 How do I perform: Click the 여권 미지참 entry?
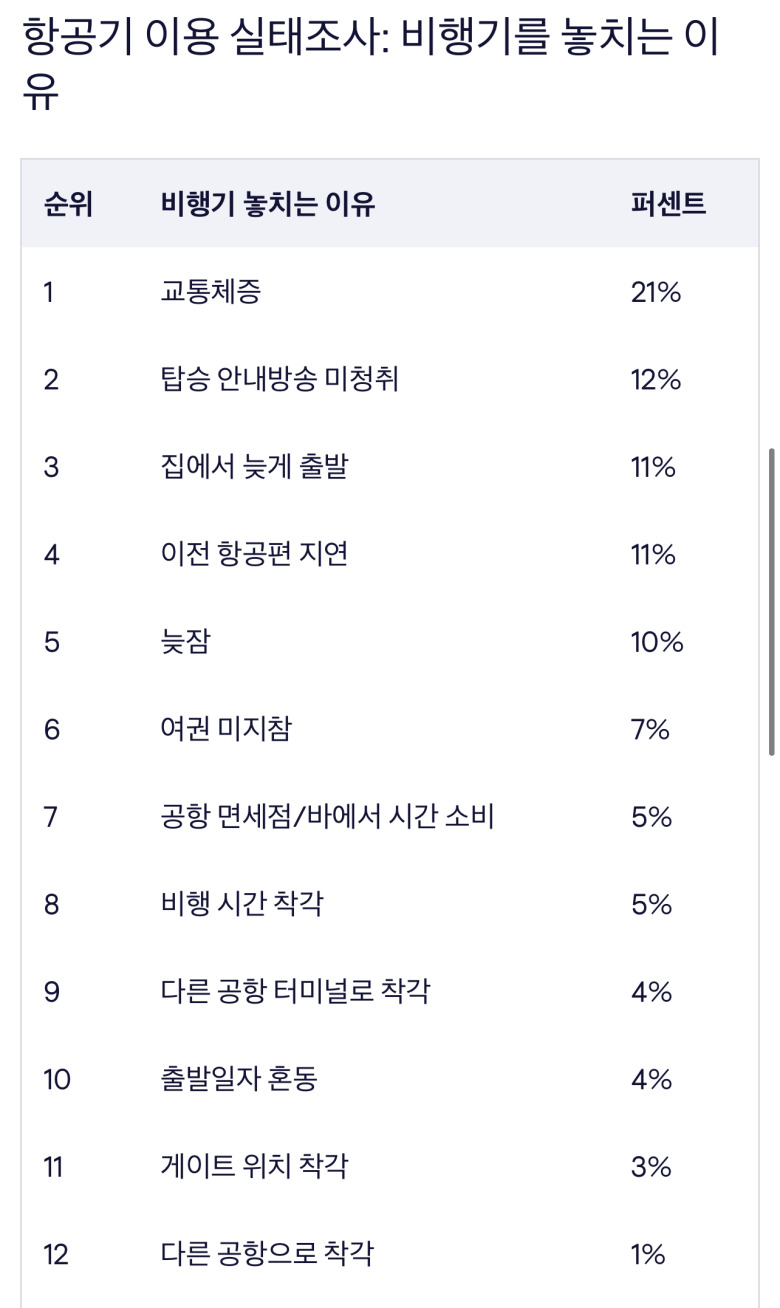226,729
